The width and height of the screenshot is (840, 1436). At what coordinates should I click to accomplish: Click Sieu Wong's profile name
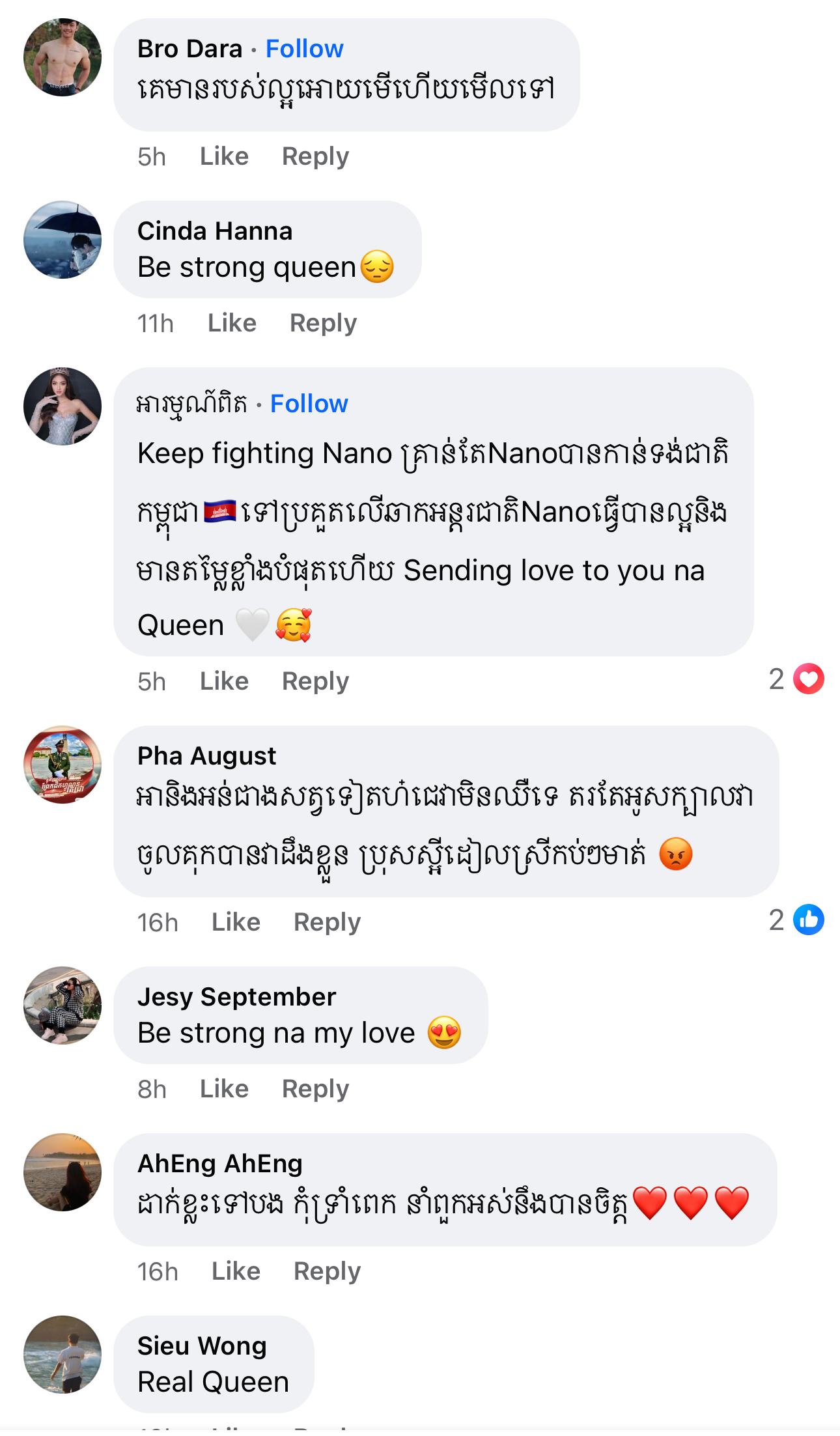(202, 1346)
